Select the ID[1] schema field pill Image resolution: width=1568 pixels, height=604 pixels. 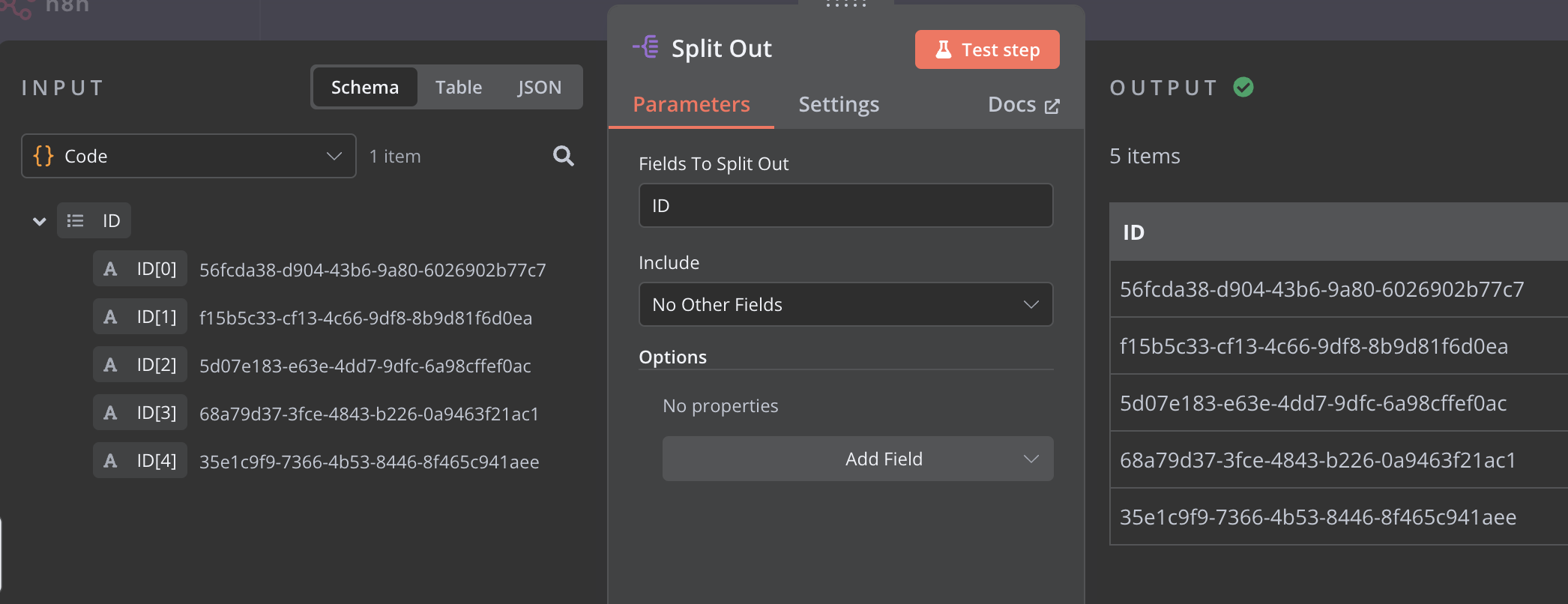pyautogui.click(x=140, y=317)
